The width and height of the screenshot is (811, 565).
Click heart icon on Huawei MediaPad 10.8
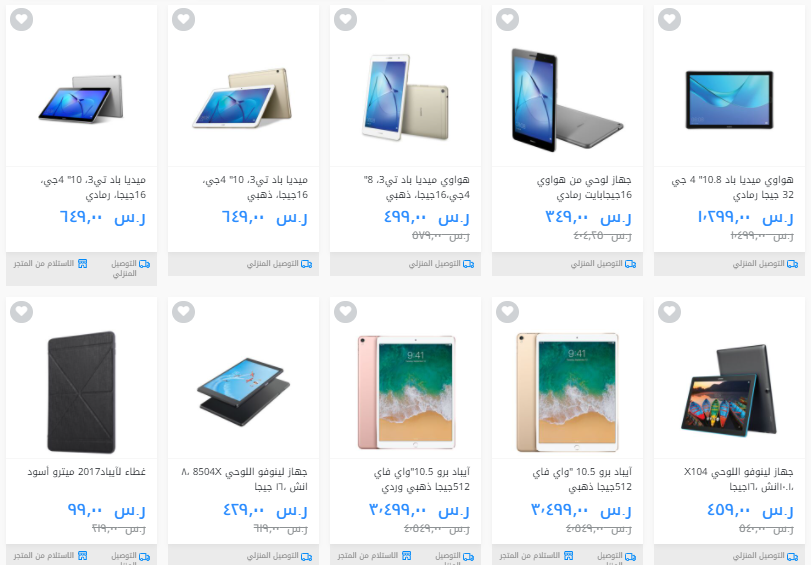click(669, 20)
